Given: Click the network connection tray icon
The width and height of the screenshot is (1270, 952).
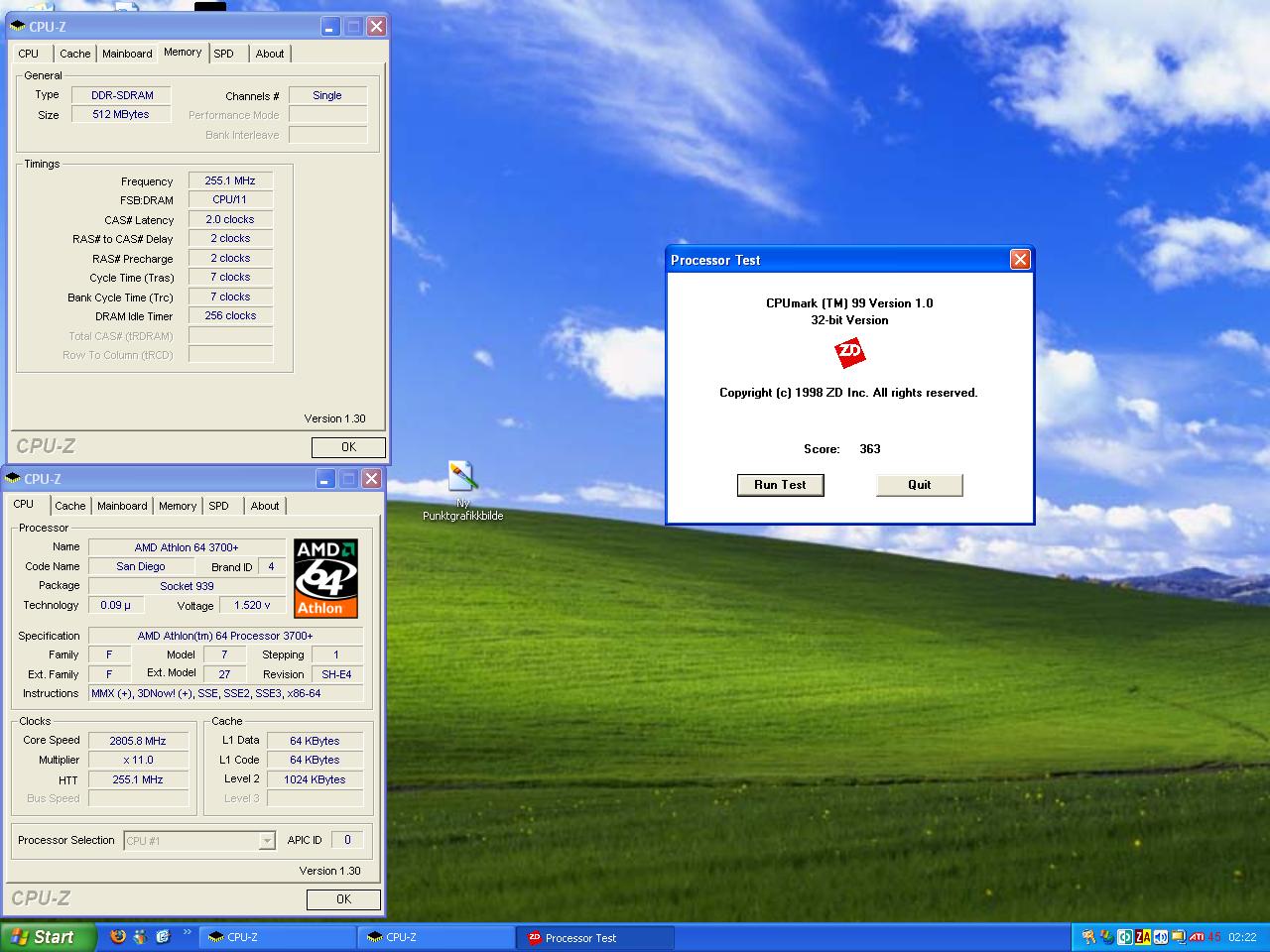Looking at the screenshot, I should click(x=1179, y=937).
